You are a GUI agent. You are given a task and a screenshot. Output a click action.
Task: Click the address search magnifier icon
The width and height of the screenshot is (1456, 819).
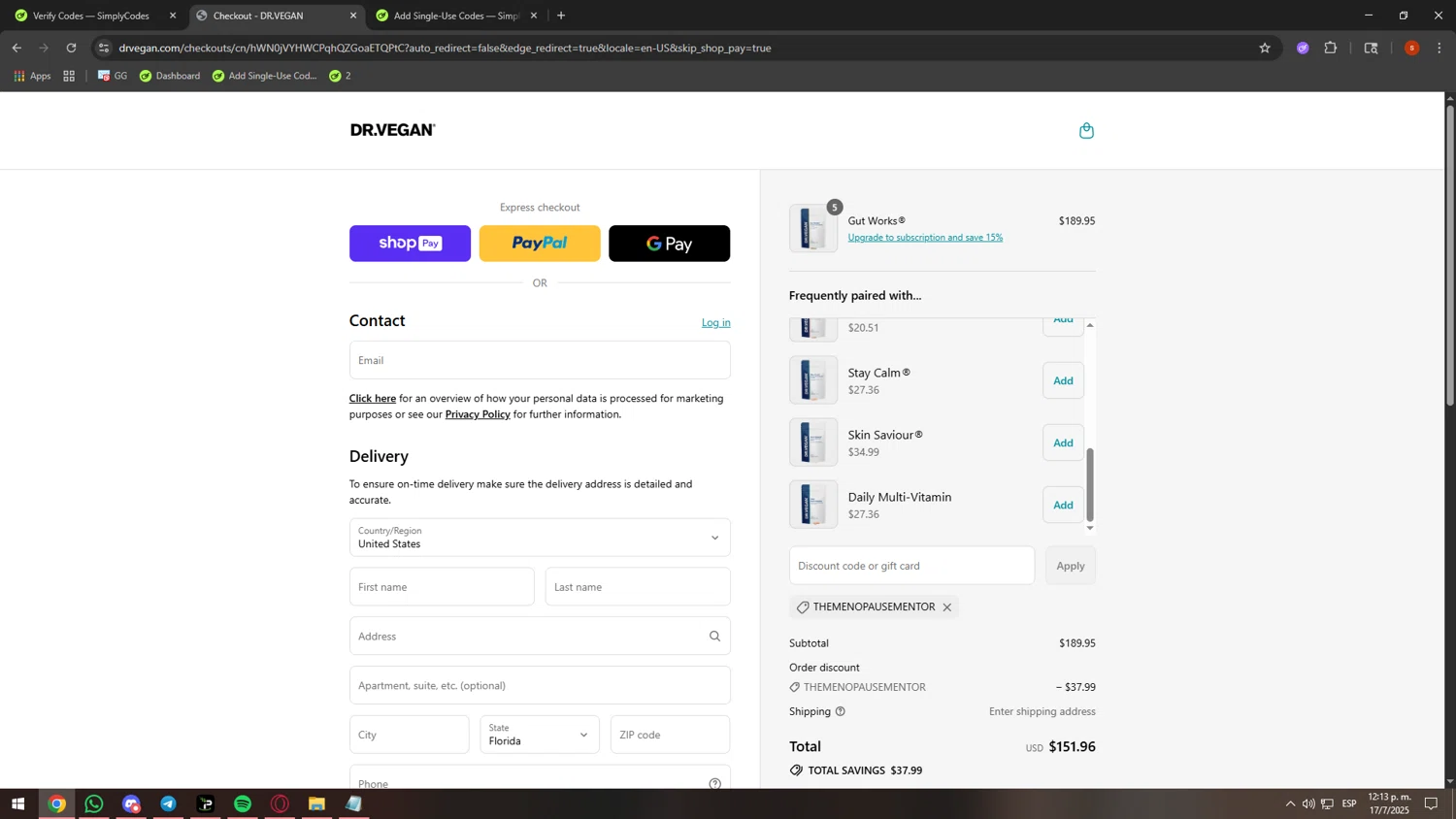coord(714,637)
